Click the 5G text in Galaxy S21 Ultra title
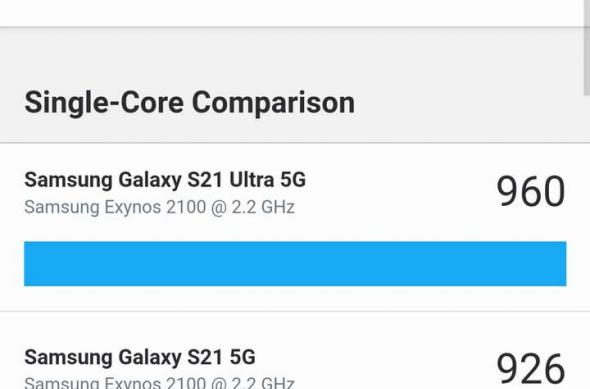Screen dimensions: 590x389 (293, 179)
